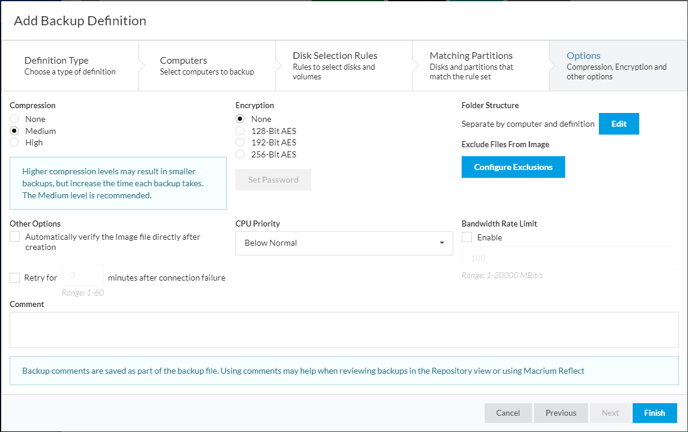Choose 128-Bit AES encryption
Screen dimensions: 688x432
240,131
